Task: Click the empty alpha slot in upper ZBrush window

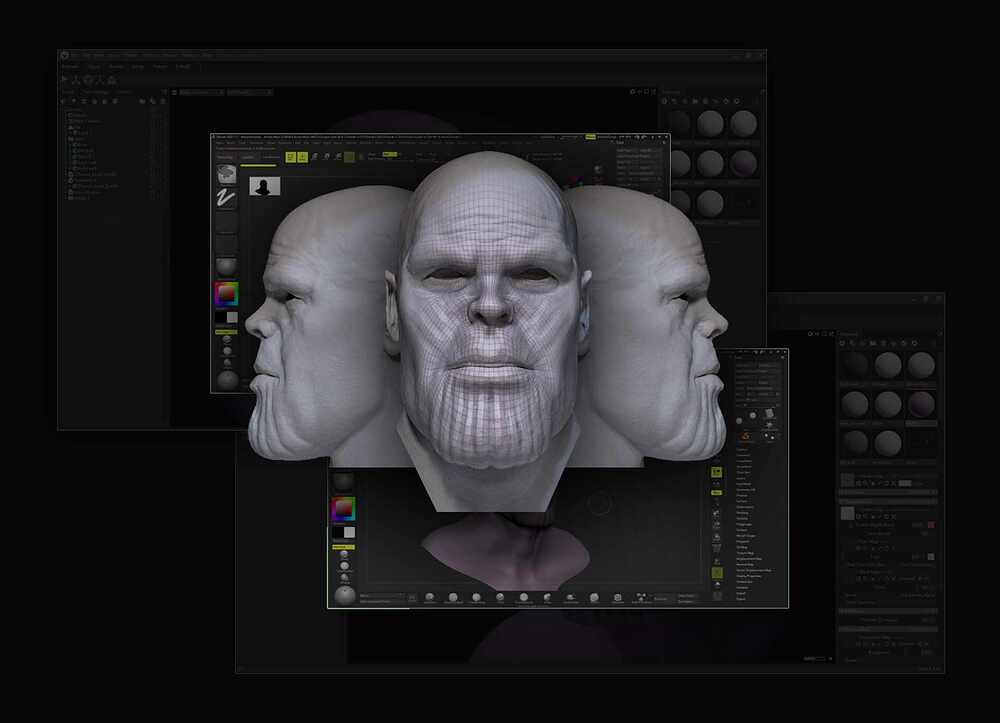Action: point(226,221)
